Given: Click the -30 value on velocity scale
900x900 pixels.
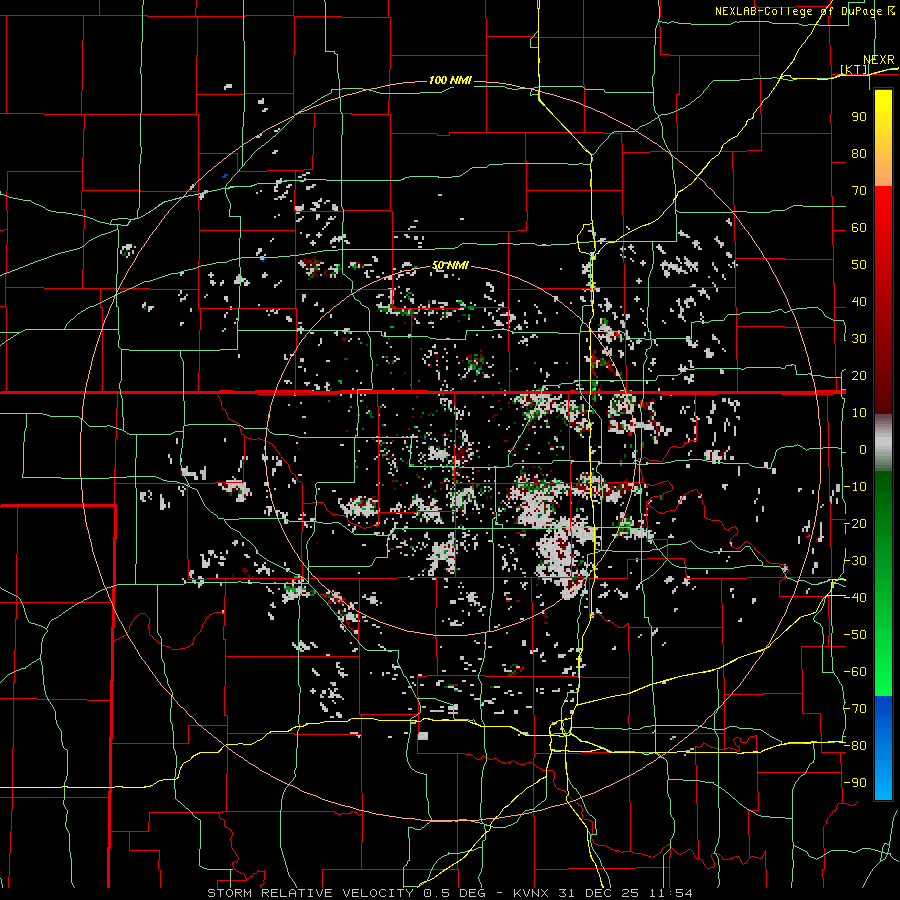Looking at the screenshot, I should [x=855, y=561].
